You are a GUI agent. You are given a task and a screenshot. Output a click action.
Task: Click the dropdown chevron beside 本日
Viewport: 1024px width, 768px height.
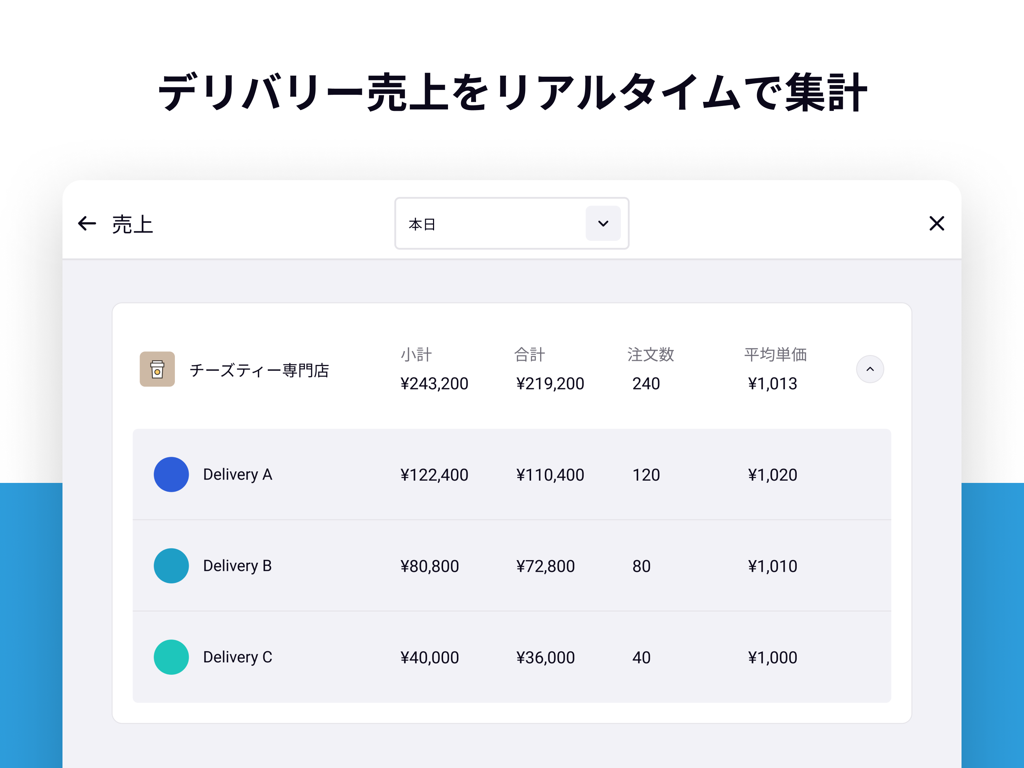click(603, 223)
